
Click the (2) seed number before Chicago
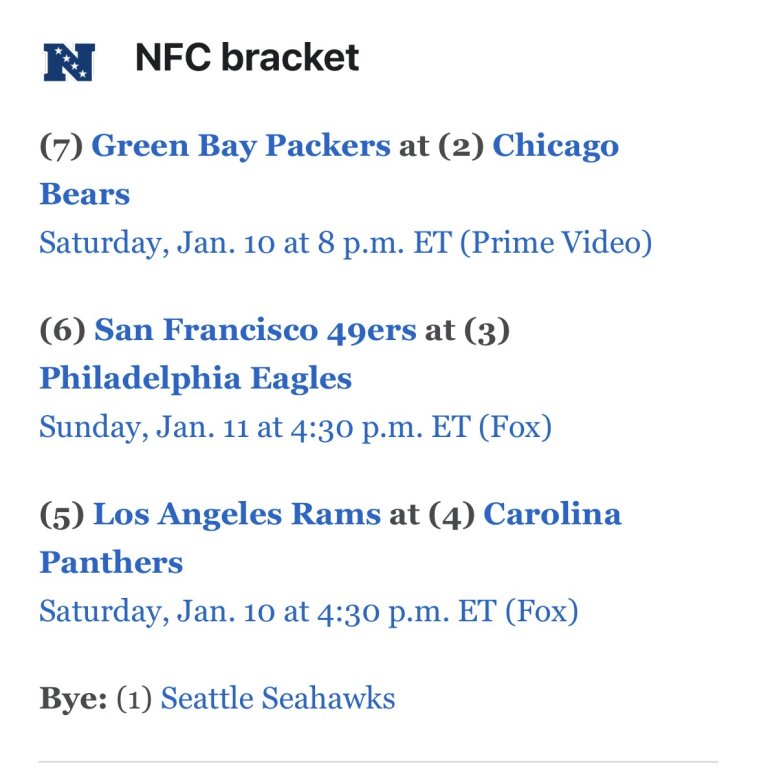click(461, 146)
